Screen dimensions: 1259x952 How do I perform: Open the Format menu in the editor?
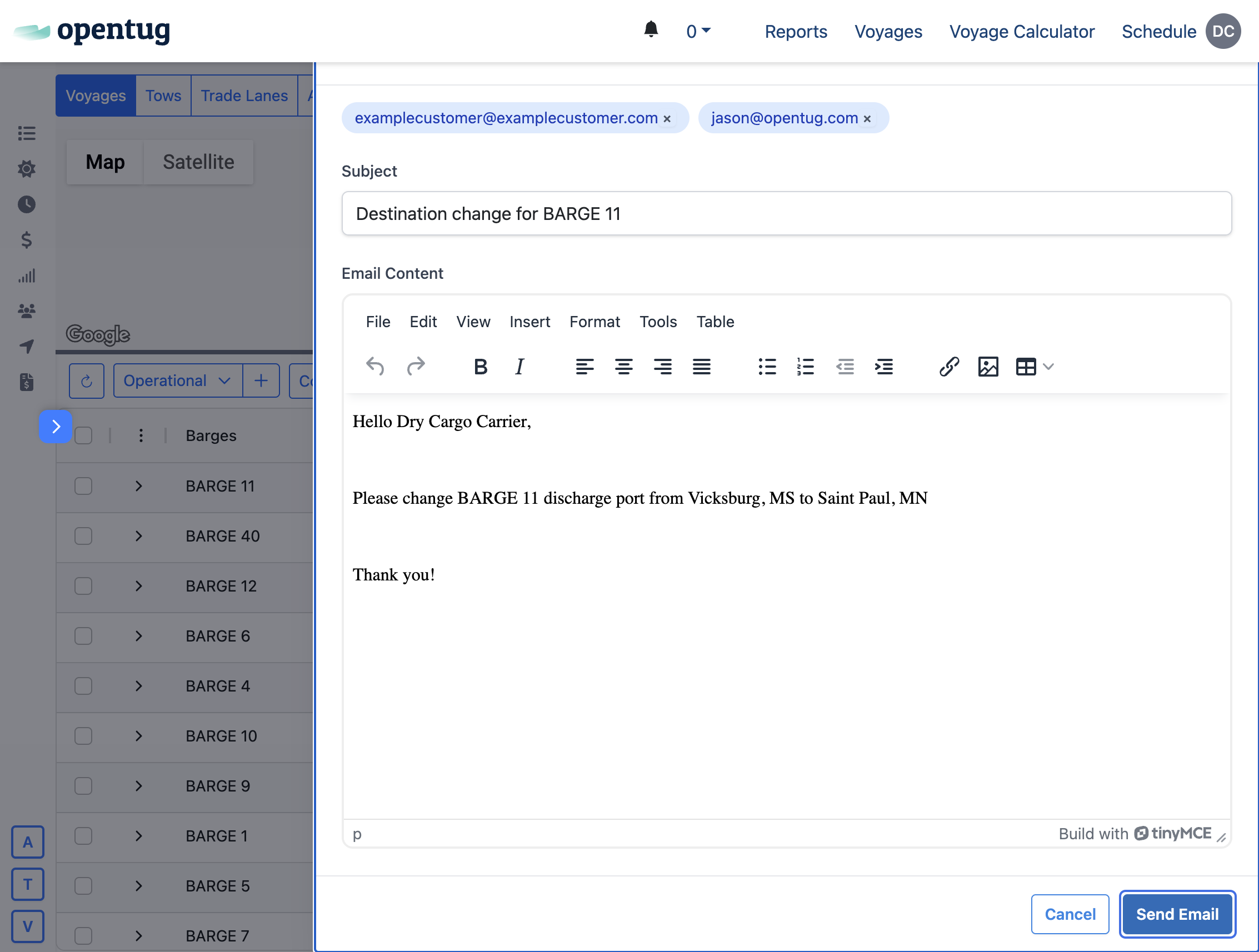[594, 322]
